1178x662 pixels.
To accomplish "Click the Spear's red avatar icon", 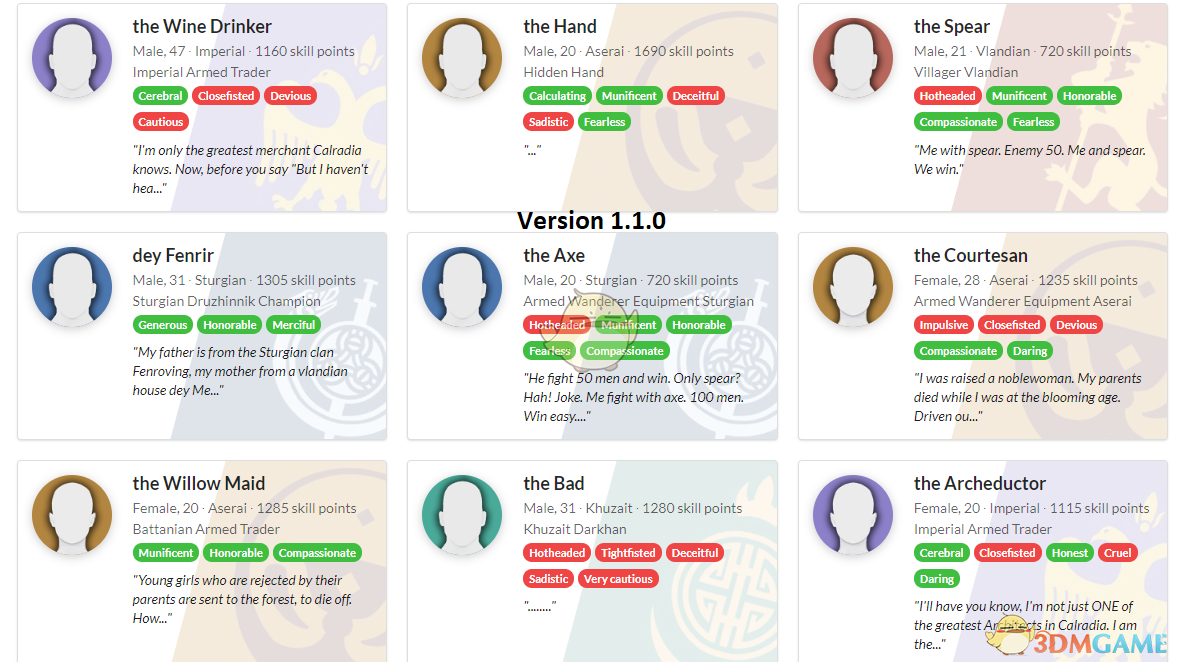I will (x=853, y=58).
